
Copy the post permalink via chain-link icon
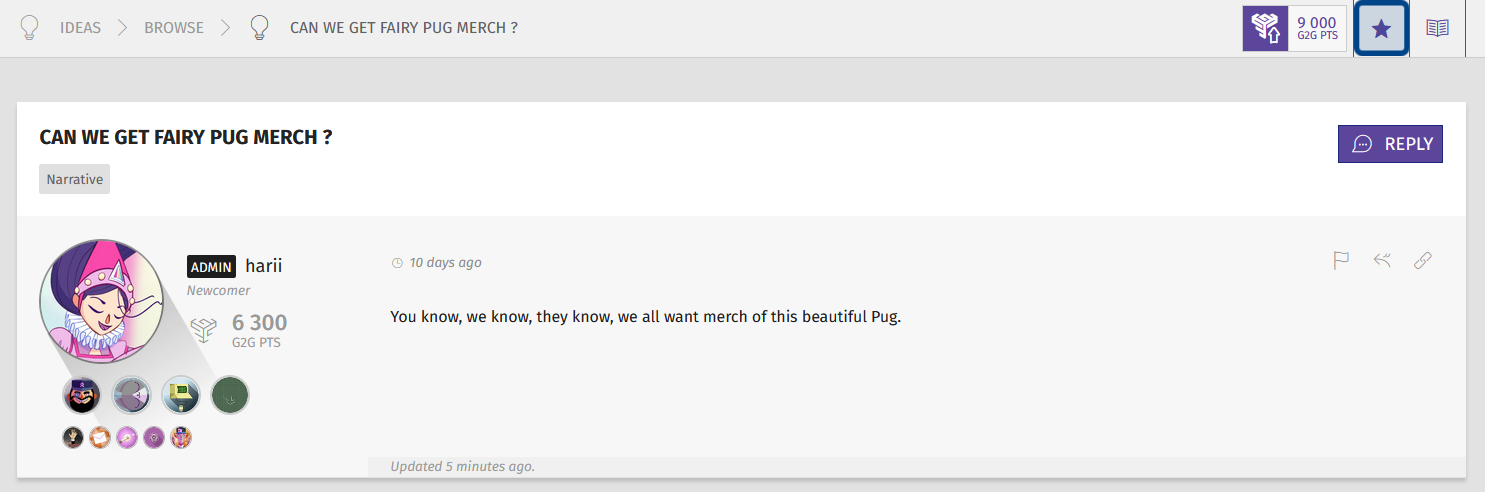[1423, 261]
